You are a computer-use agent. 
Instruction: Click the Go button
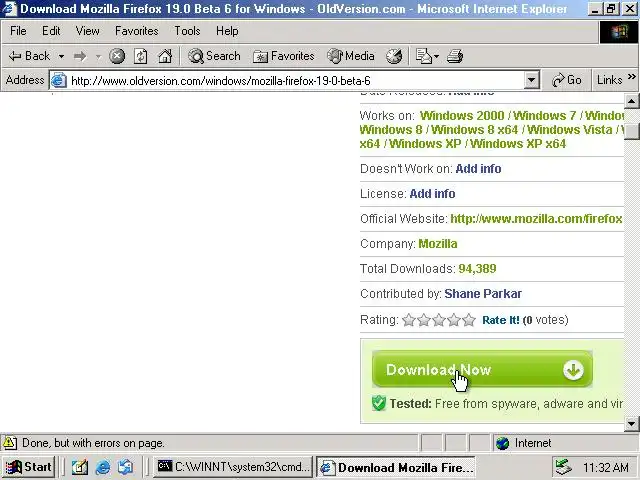[567, 80]
